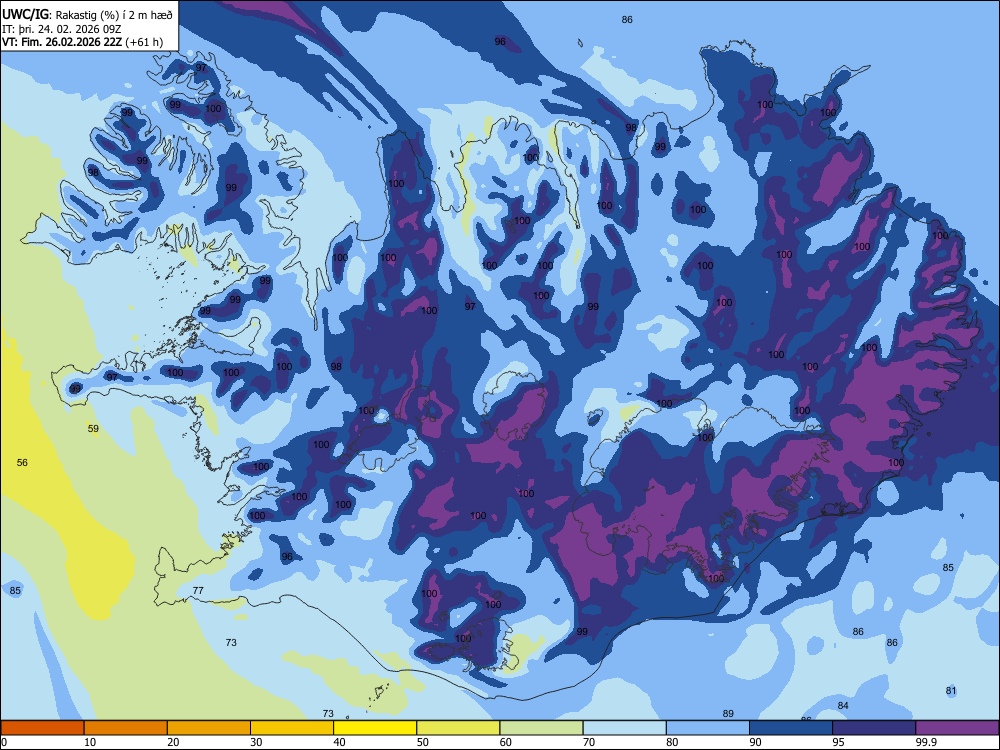1000x750 pixels.
Task: Click the legend tick label '40'
Action: point(339,742)
